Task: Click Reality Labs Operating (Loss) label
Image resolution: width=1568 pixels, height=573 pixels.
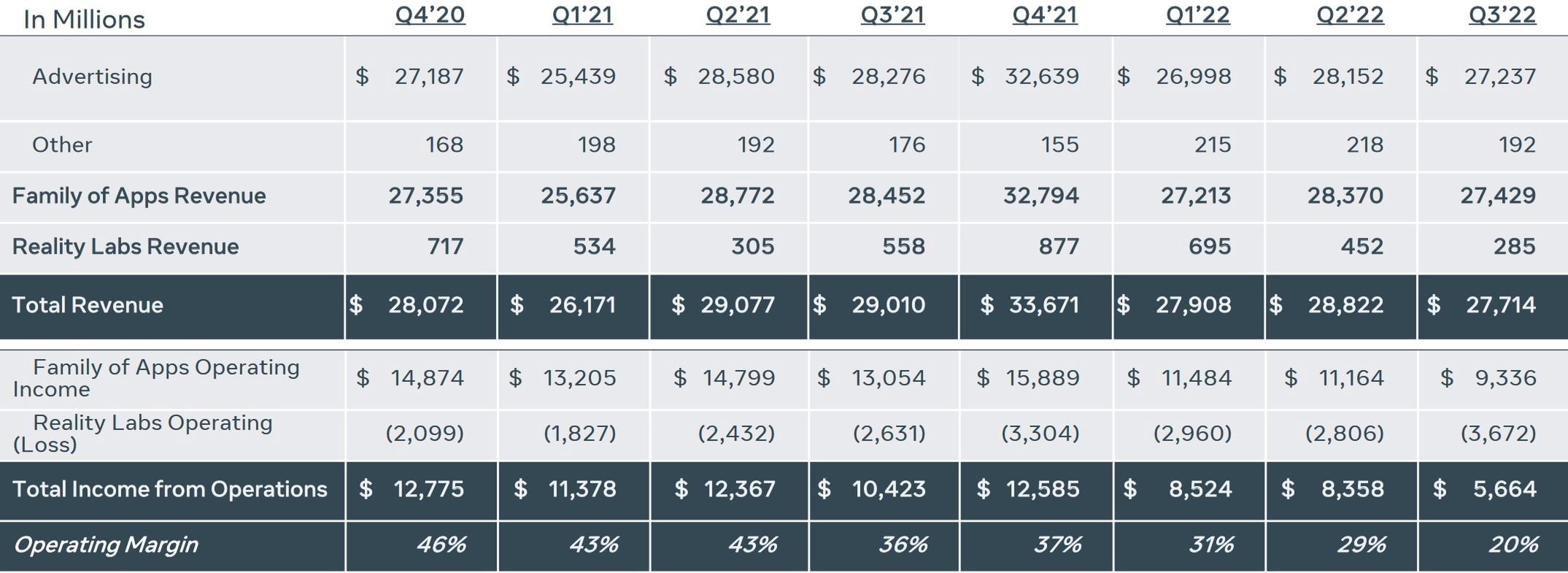Action: pos(142,433)
